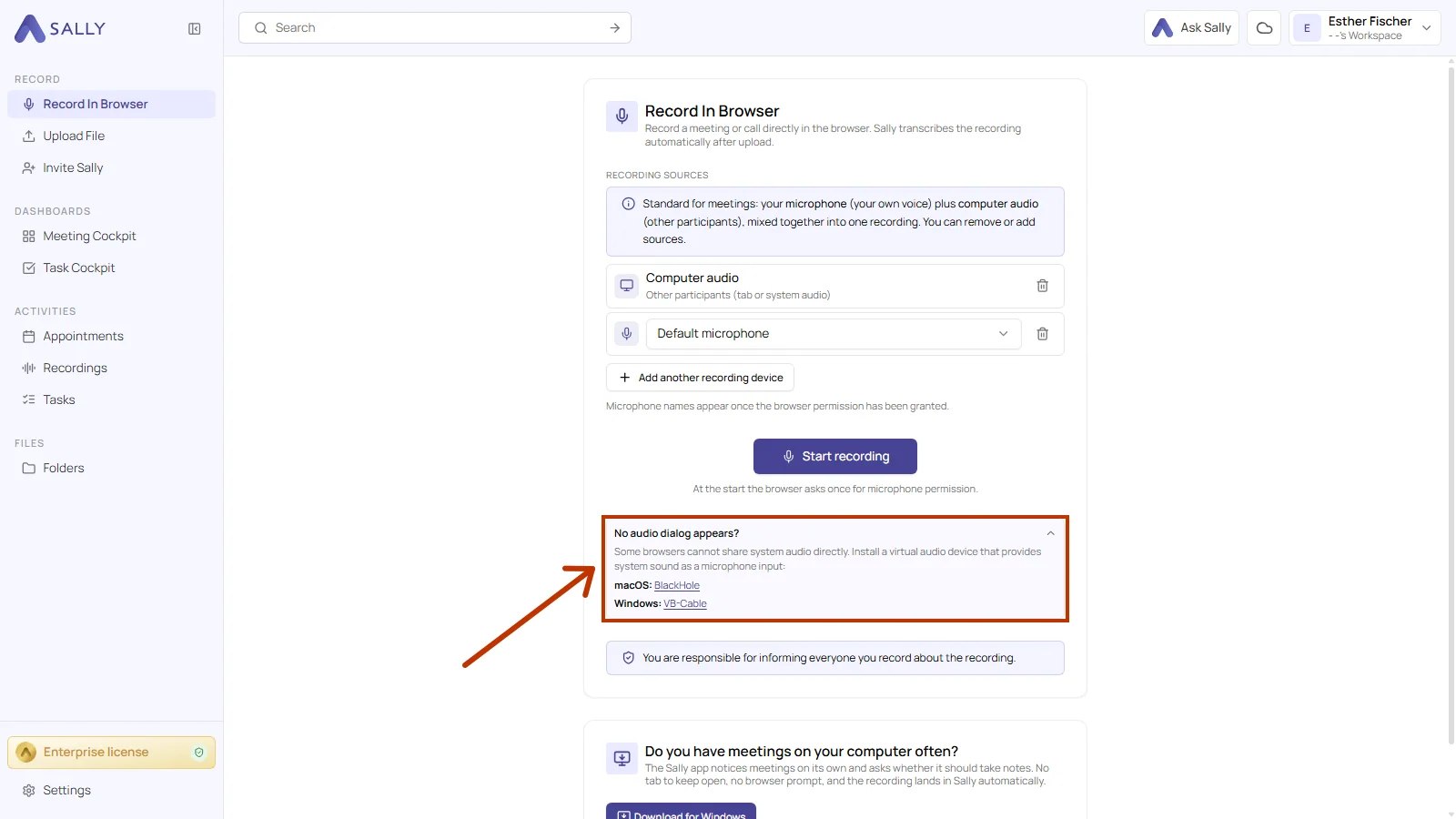Open the Task Cockpit dashboard
Screen dimensions: 1456x819
[111, 268]
